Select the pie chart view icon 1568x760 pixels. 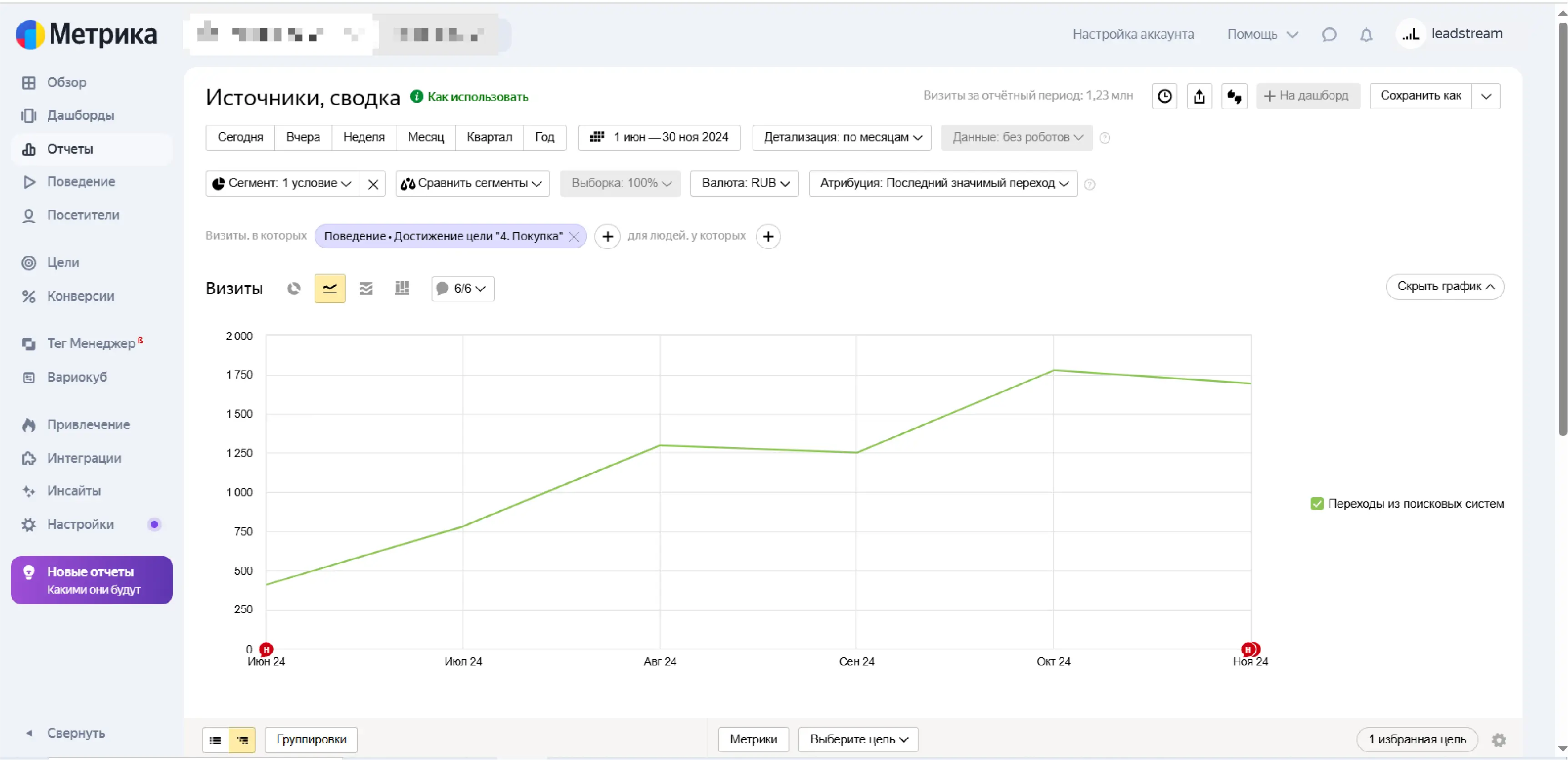[x=294, y=288]
